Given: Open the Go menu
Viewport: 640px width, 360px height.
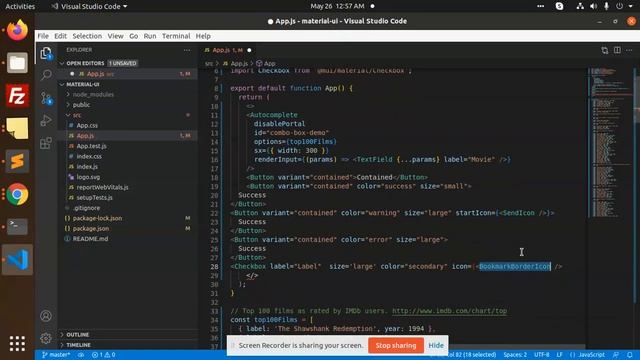Looking at the screenshot, I should pos(133,36).
